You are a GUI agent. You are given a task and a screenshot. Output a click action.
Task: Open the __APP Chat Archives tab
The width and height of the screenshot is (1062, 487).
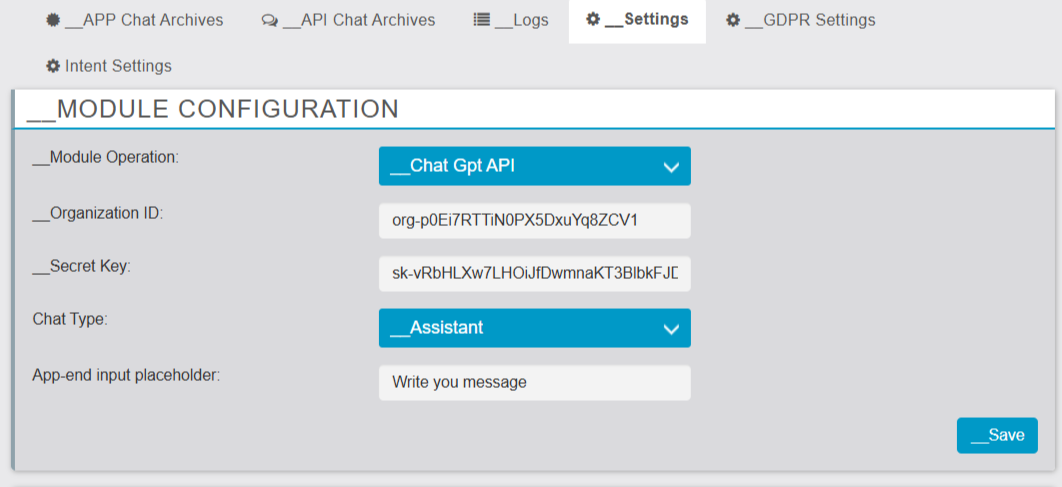pos(144,20)
